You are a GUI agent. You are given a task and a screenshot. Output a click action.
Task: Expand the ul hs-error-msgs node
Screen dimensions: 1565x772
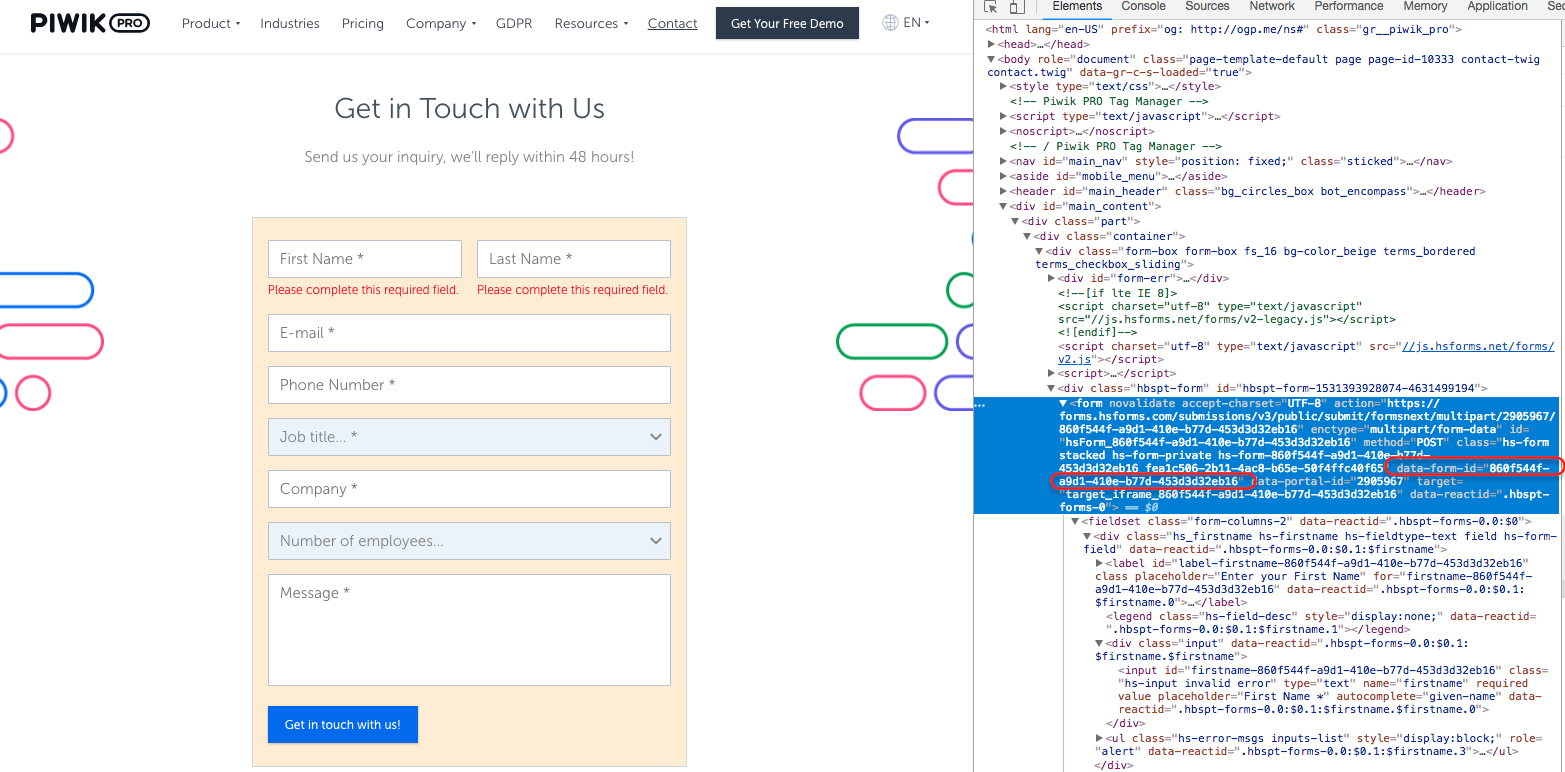[x=1099, y=738]
